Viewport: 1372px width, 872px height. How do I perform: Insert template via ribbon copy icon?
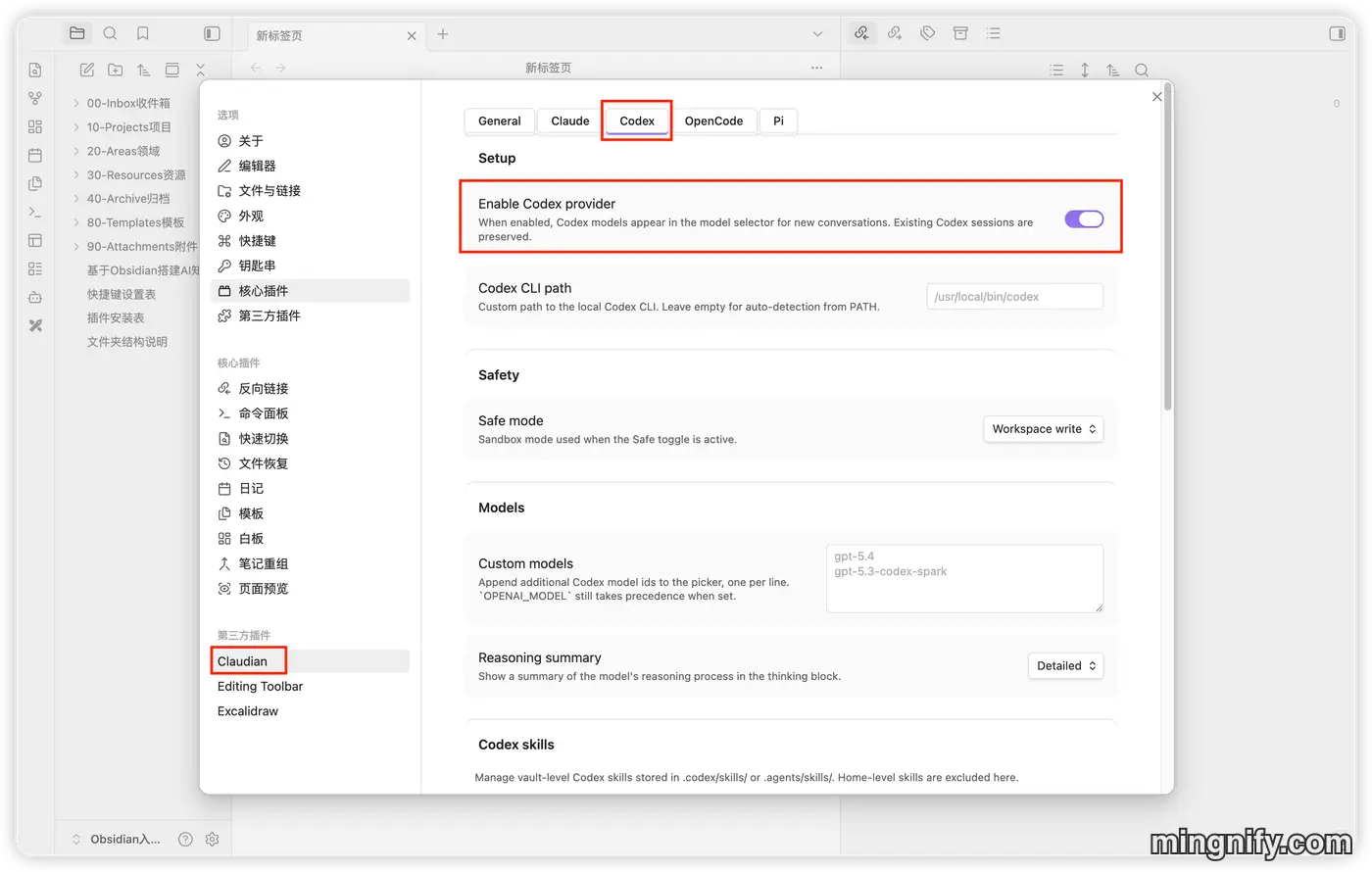point(35,183)
